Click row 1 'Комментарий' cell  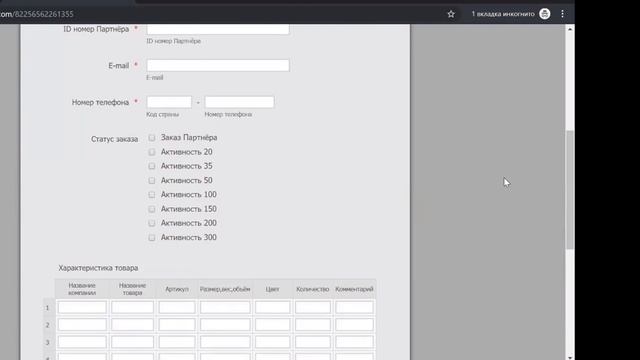[x=354, y=307]
